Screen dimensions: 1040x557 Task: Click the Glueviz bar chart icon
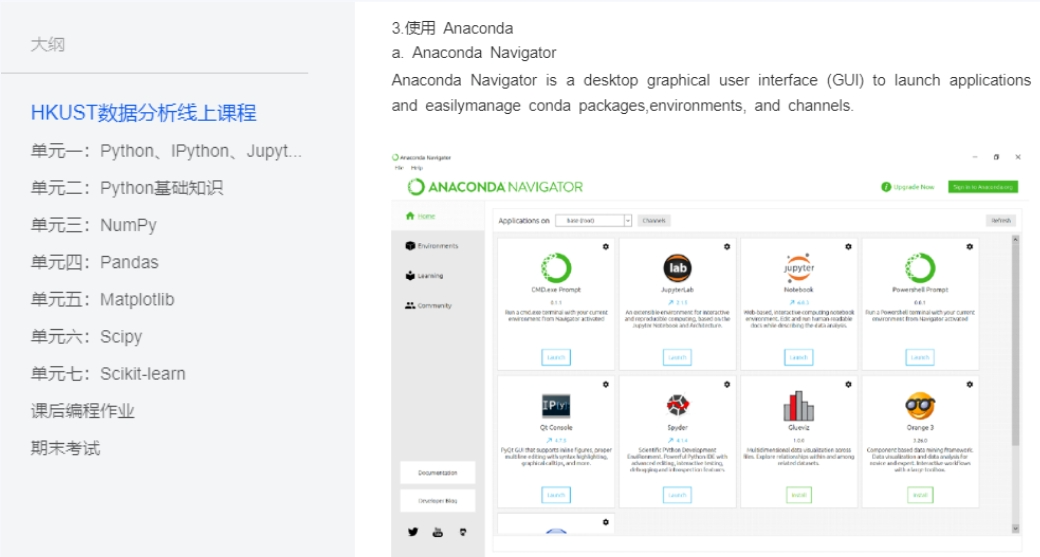pos(799,405)
